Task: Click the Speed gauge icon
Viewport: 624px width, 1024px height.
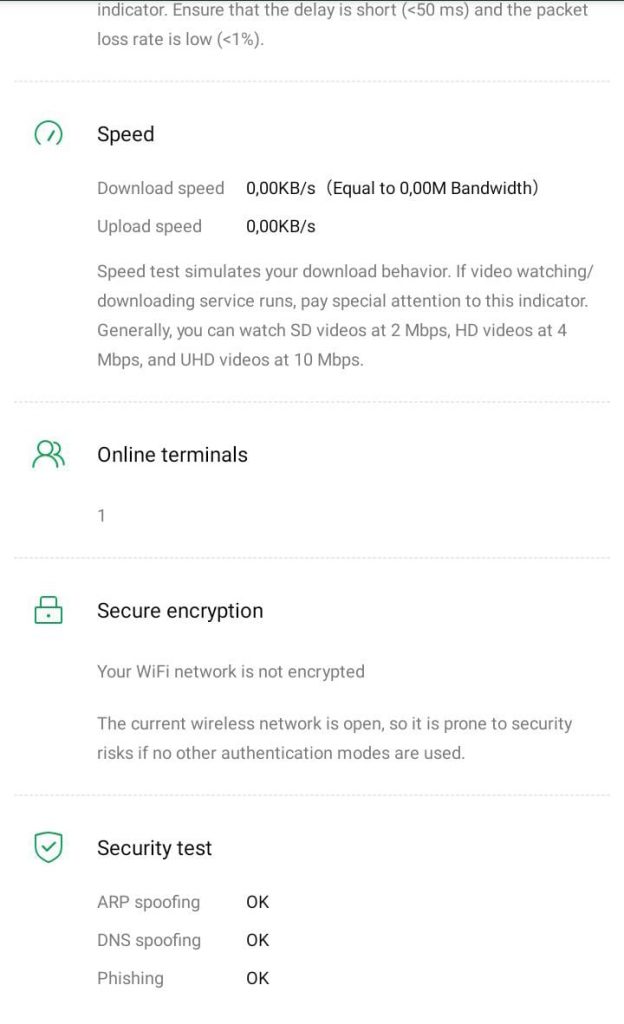Action: (x=48, y=134)
